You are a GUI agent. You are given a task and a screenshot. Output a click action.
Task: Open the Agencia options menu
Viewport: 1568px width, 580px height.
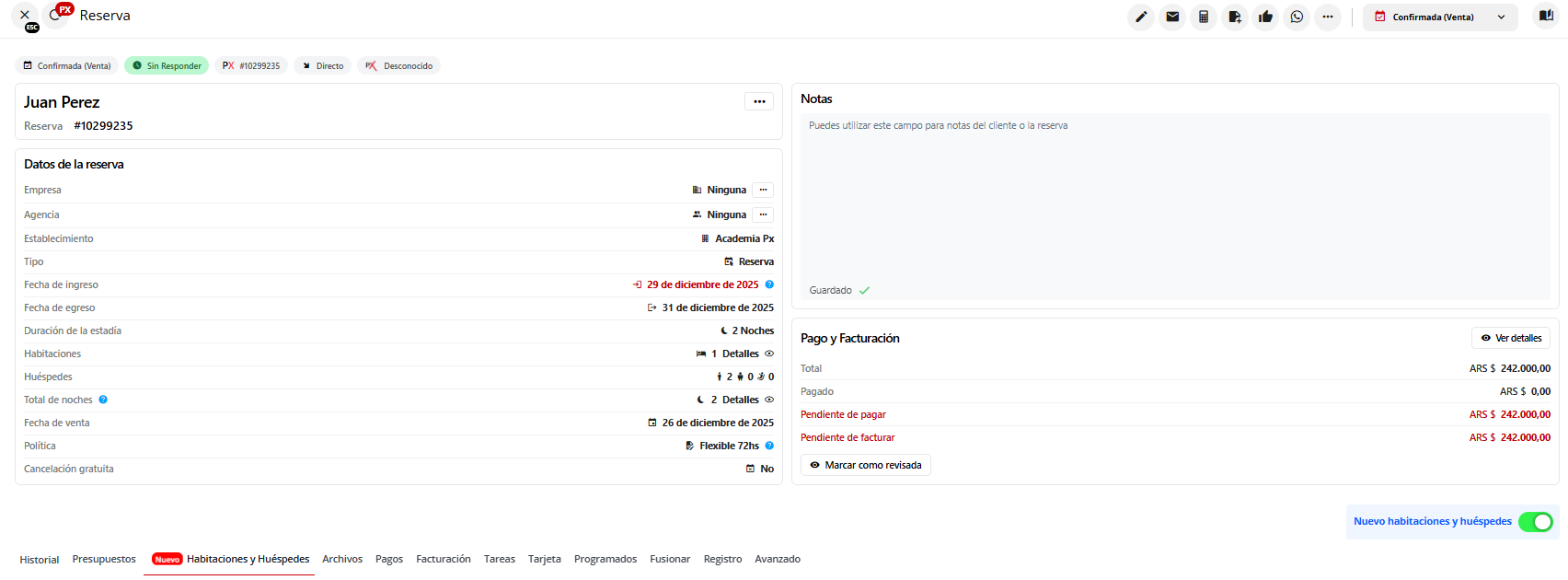763,215
